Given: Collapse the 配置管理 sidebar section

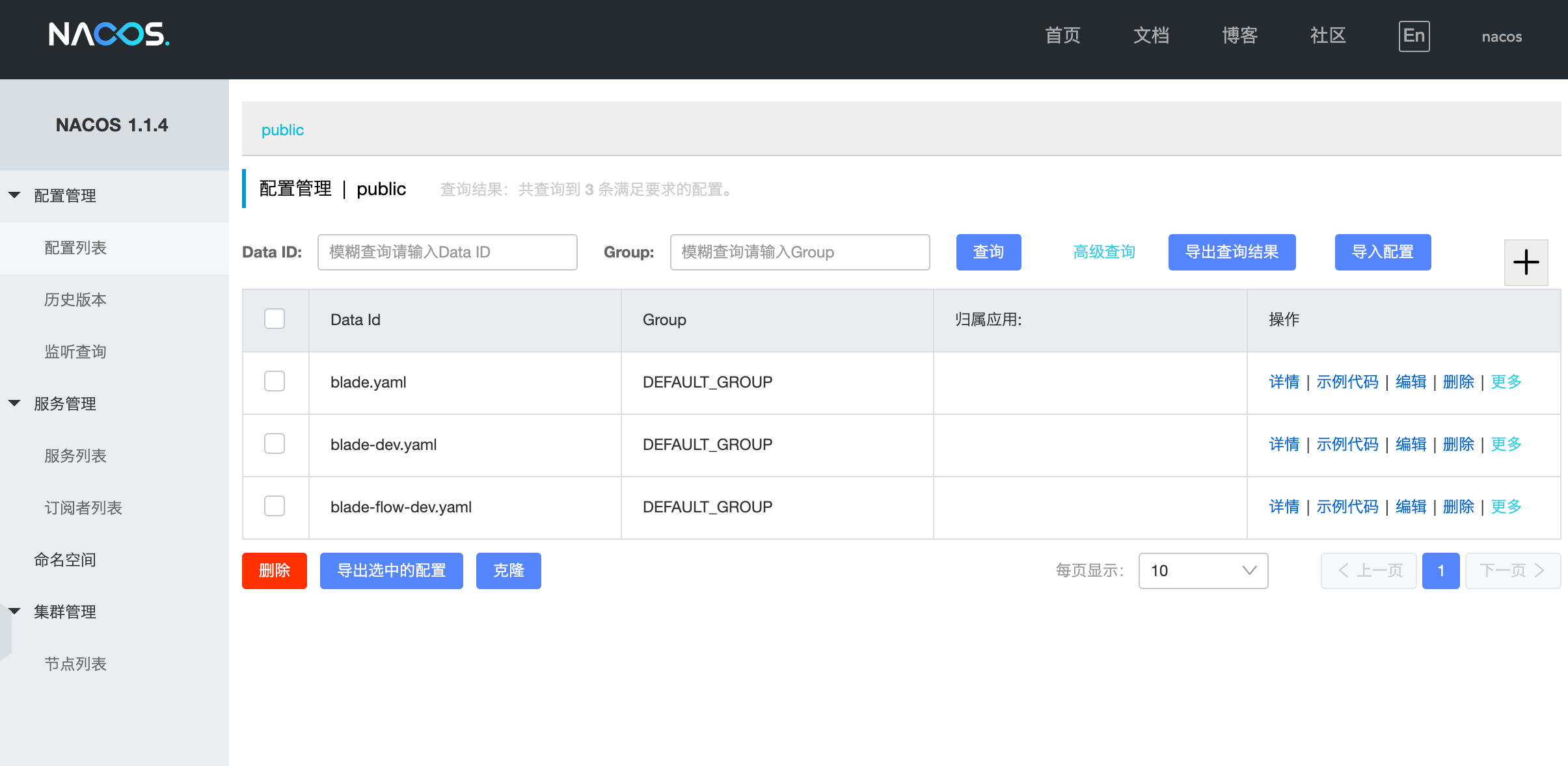Looking at the screenshot, I should coord(14,195).
